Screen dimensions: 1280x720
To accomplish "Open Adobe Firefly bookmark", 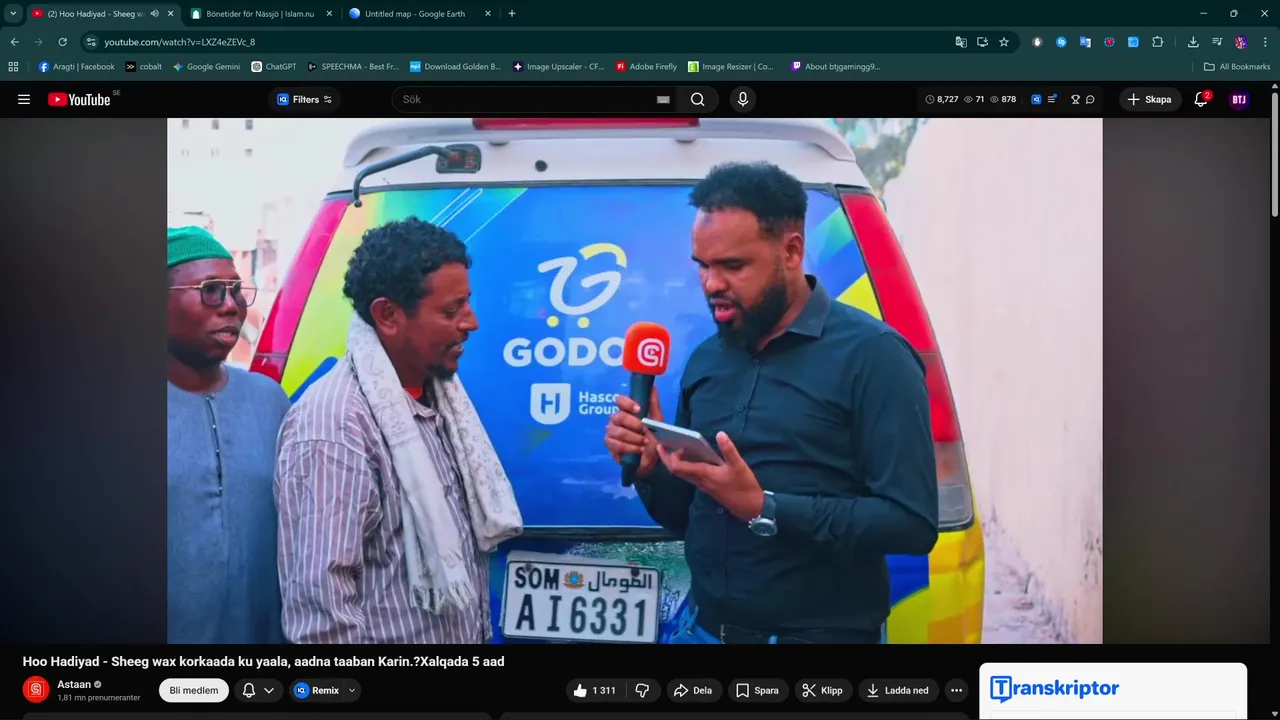I will [x=647, y=67].
